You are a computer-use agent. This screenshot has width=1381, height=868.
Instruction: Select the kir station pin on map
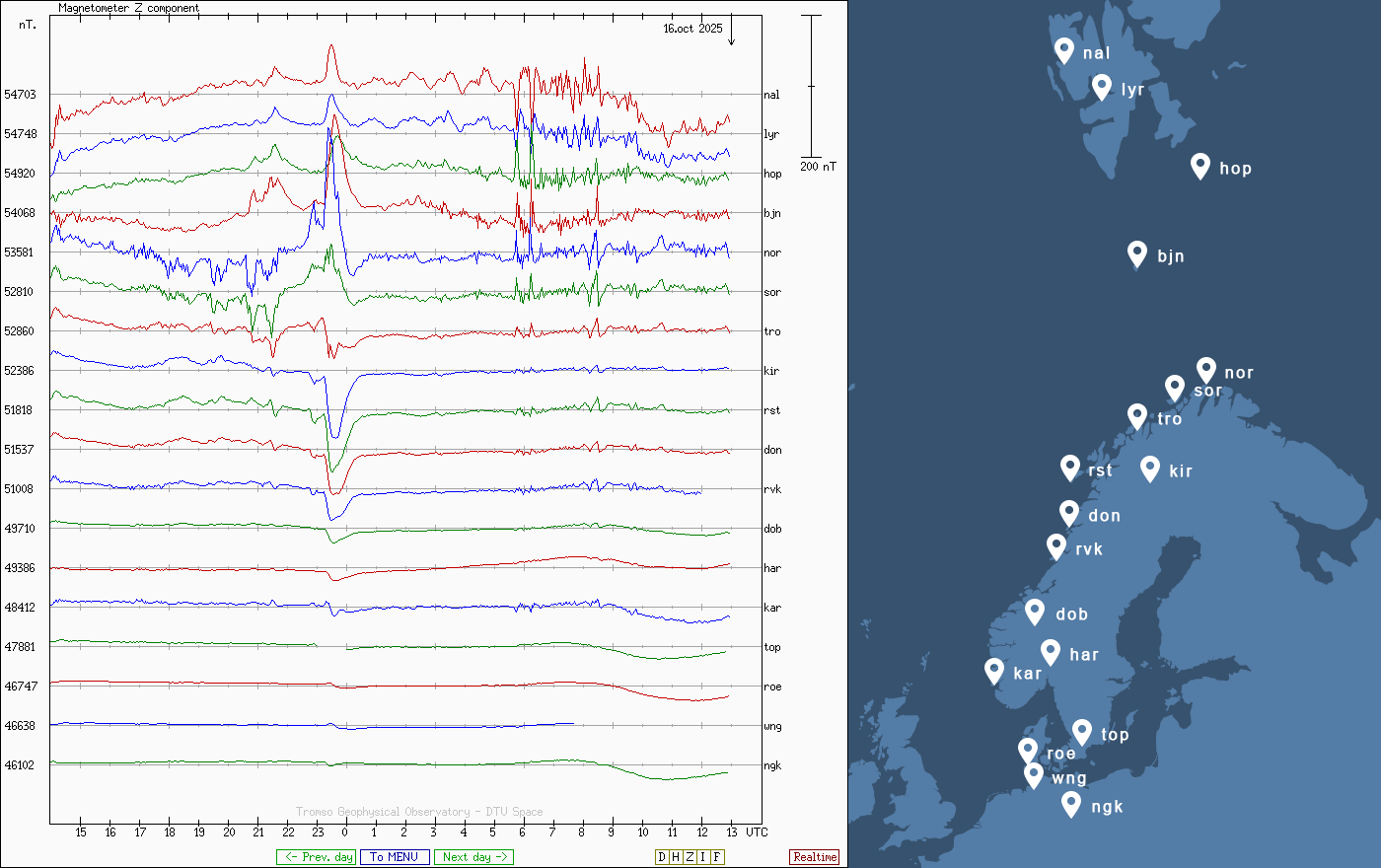(1149, 469)
